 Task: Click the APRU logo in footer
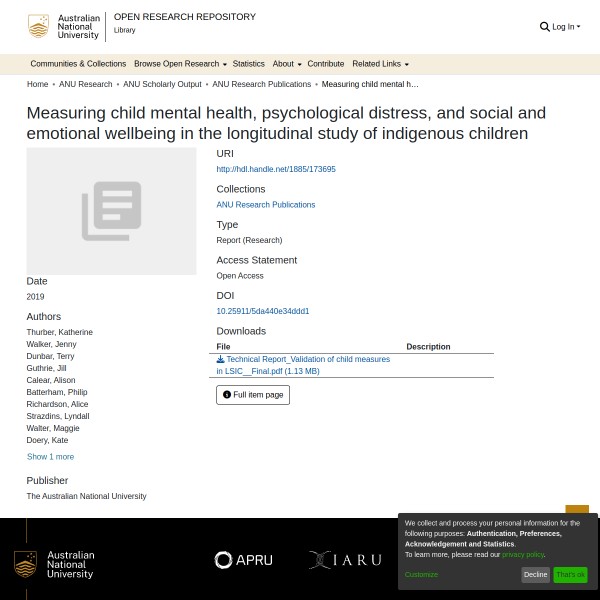[243, 560]
